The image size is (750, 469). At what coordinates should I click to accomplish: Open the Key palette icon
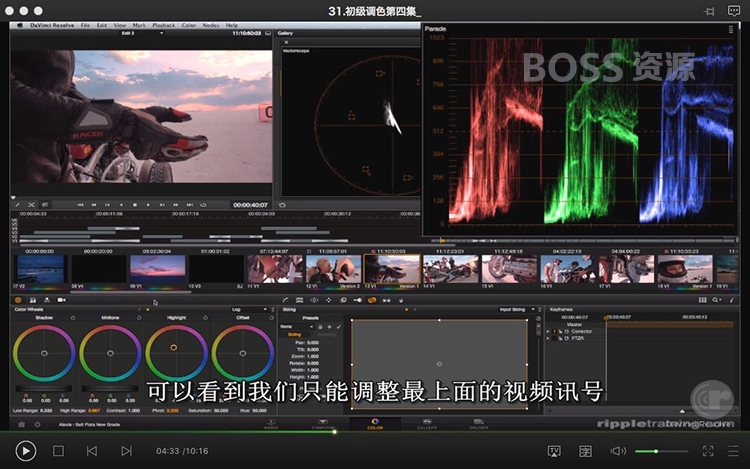pyautogui.click(x=357, y=300)
